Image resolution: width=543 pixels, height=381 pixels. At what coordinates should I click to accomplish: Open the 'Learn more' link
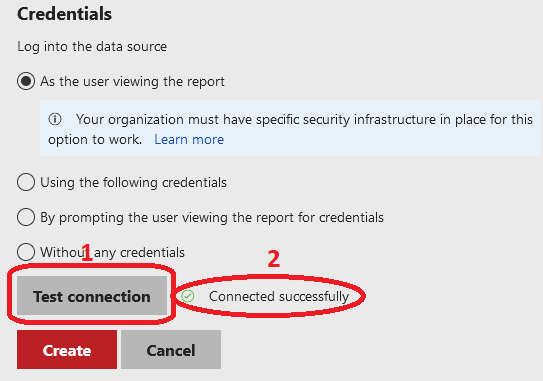pos(189,139)
